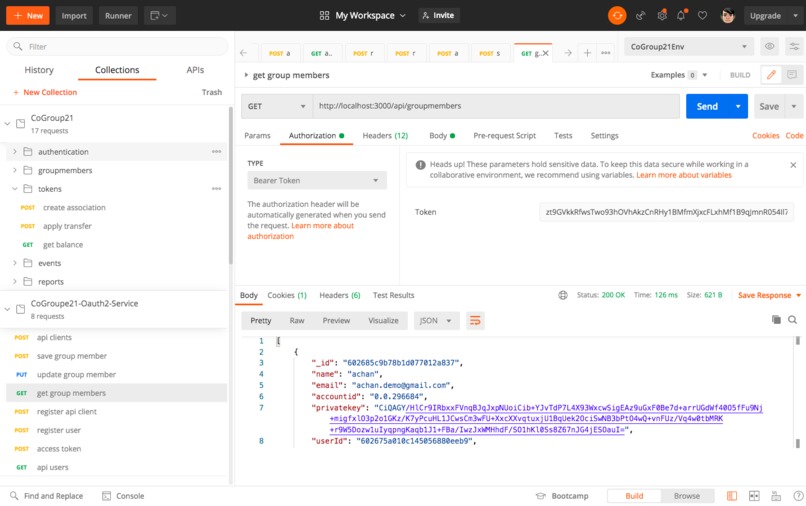Open manage environments settings icon

(794, 46)
